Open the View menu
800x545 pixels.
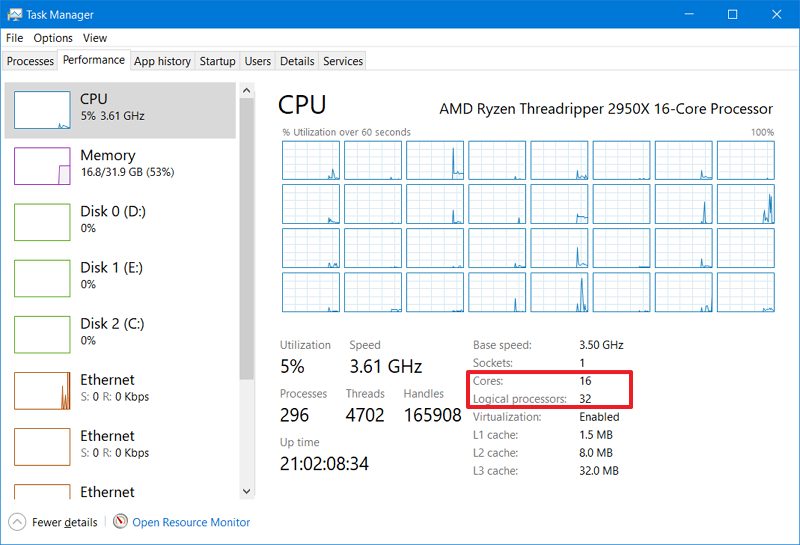[95, 38]
